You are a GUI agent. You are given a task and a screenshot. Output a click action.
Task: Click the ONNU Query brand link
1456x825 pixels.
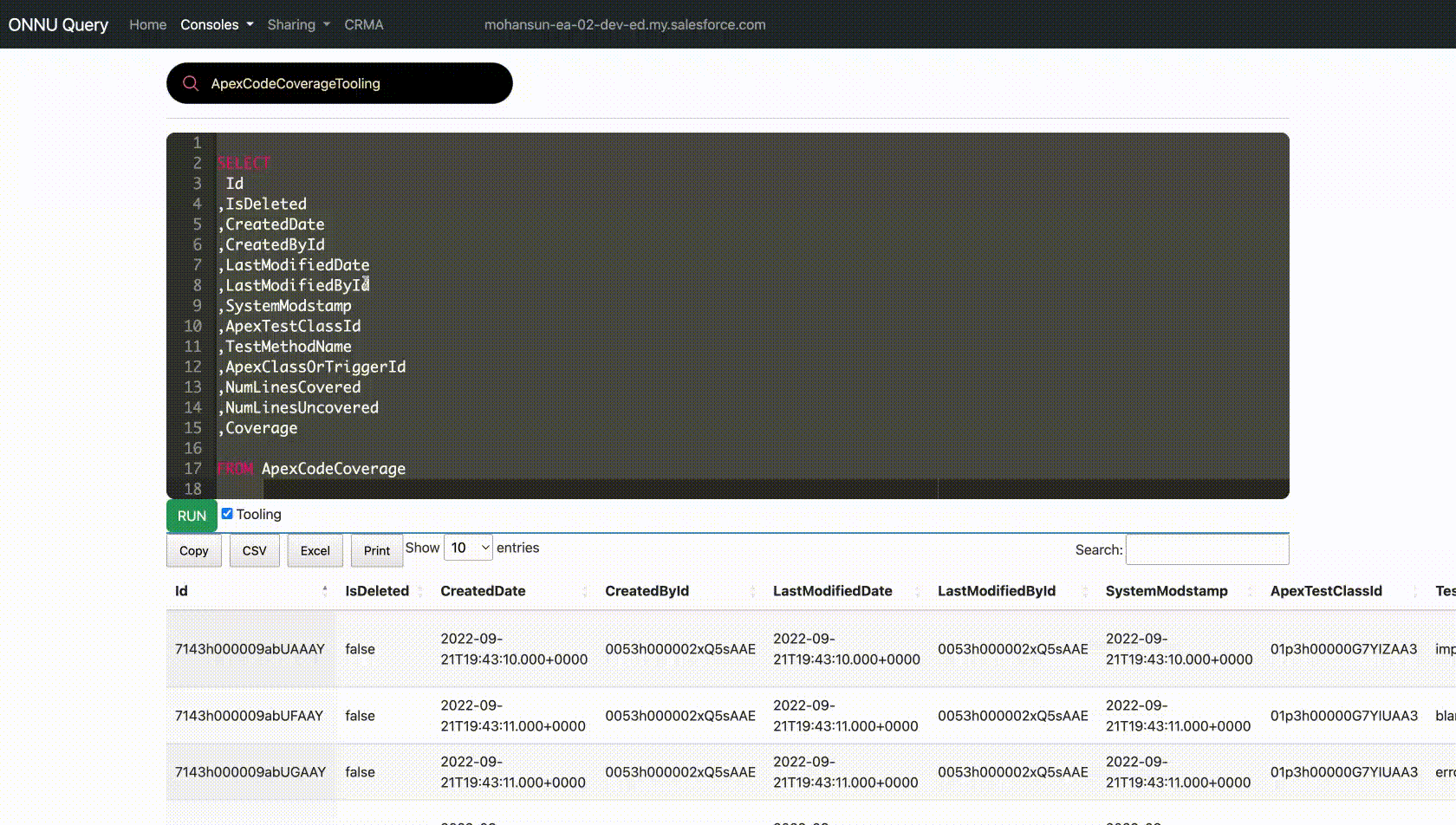point(58,24)
